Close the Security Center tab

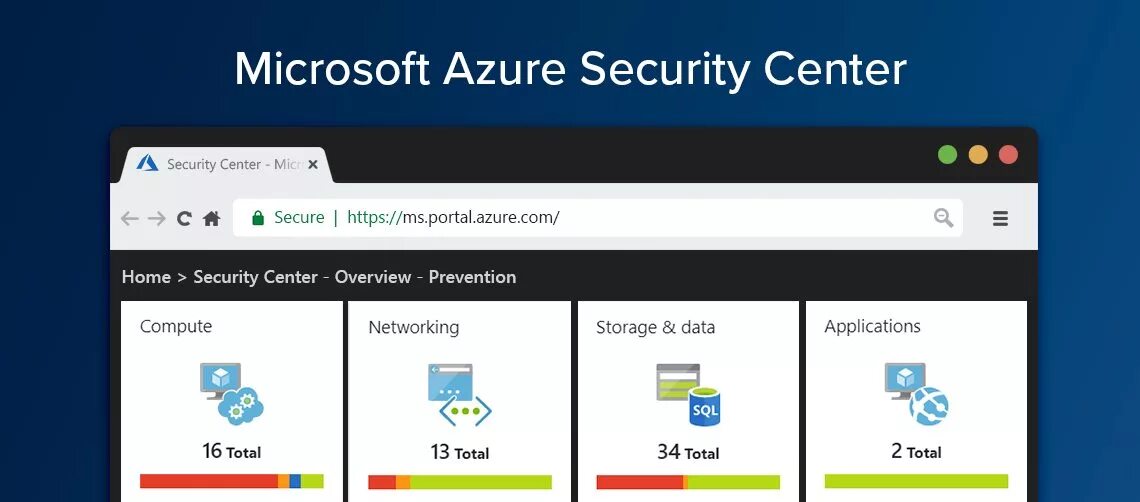(x=313, y=164)
